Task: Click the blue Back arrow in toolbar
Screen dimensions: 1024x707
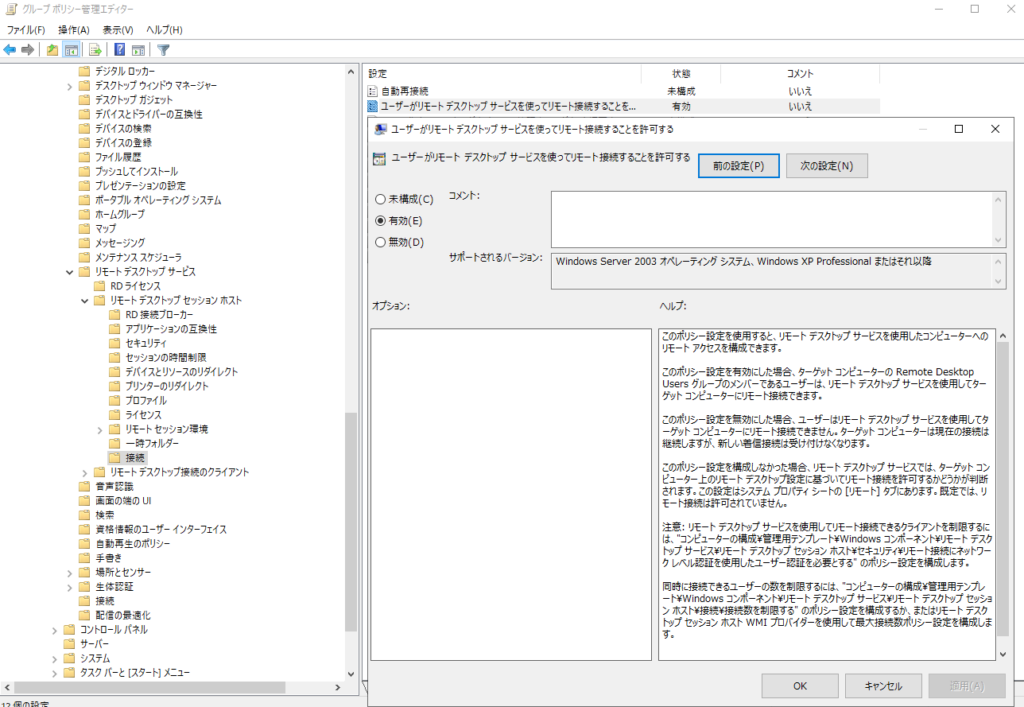Action: (10, 50)
